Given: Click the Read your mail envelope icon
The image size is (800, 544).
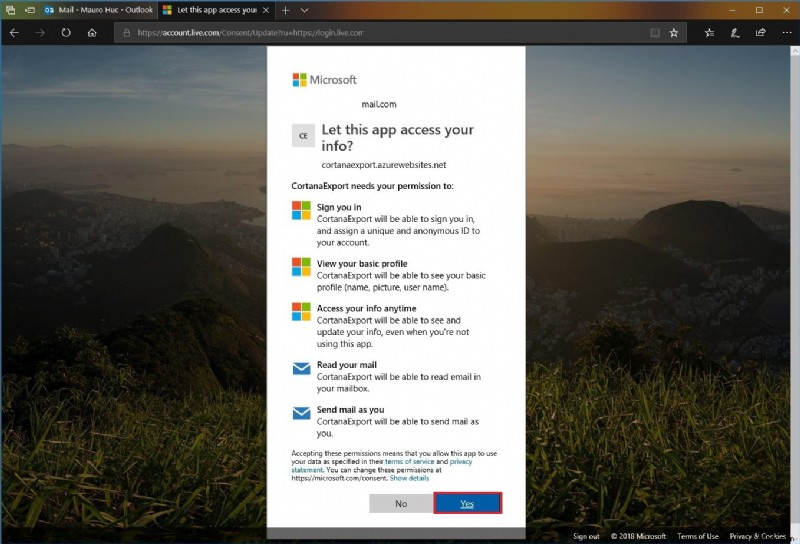Looking at the screenshot, I should click(301, 368).
